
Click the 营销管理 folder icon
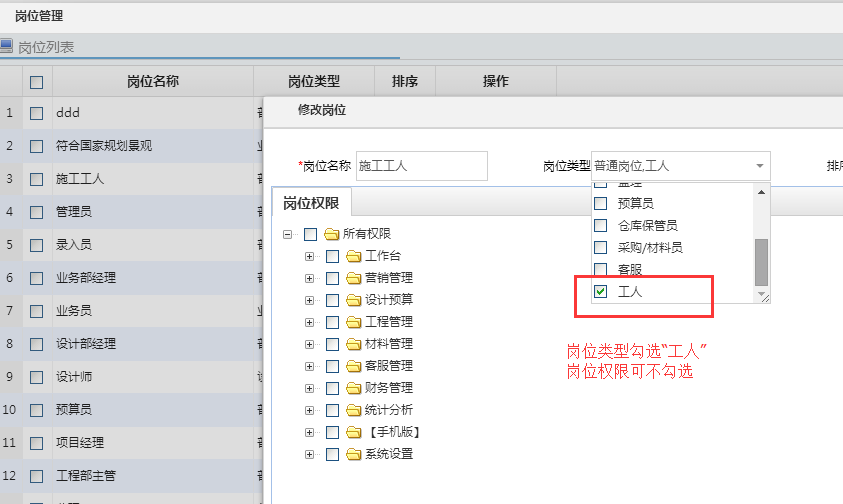[354, 278]
